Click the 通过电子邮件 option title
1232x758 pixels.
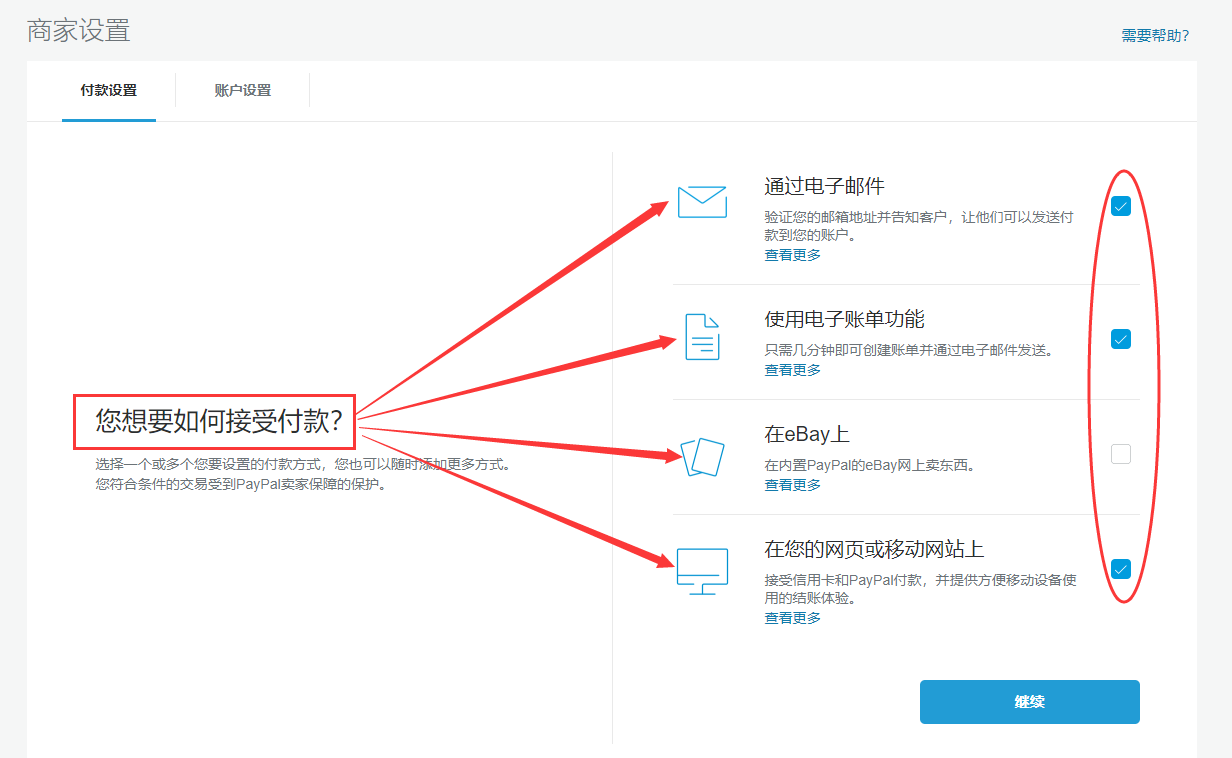point(824,187)
